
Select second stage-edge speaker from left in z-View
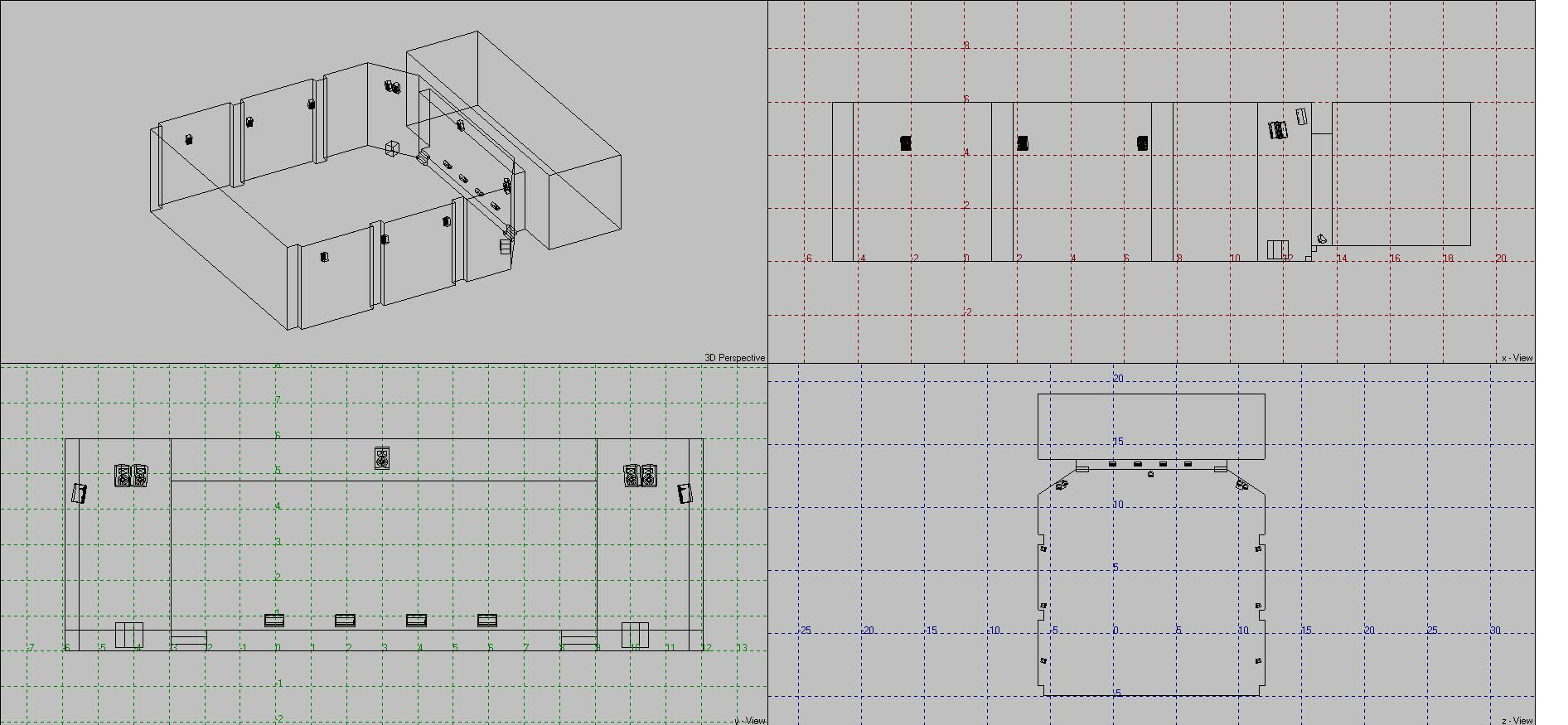(1138, 464)
